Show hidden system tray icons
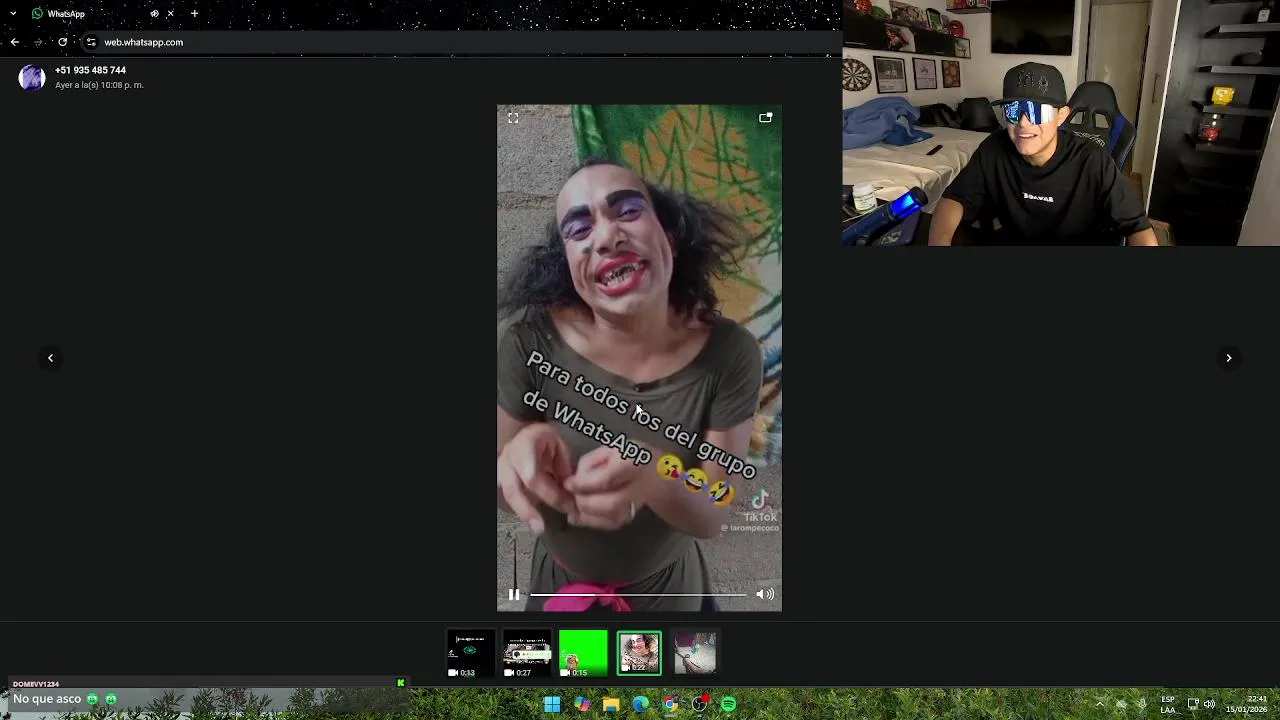The height and width of the screenshot is (720, 1280). (1100, 704)
